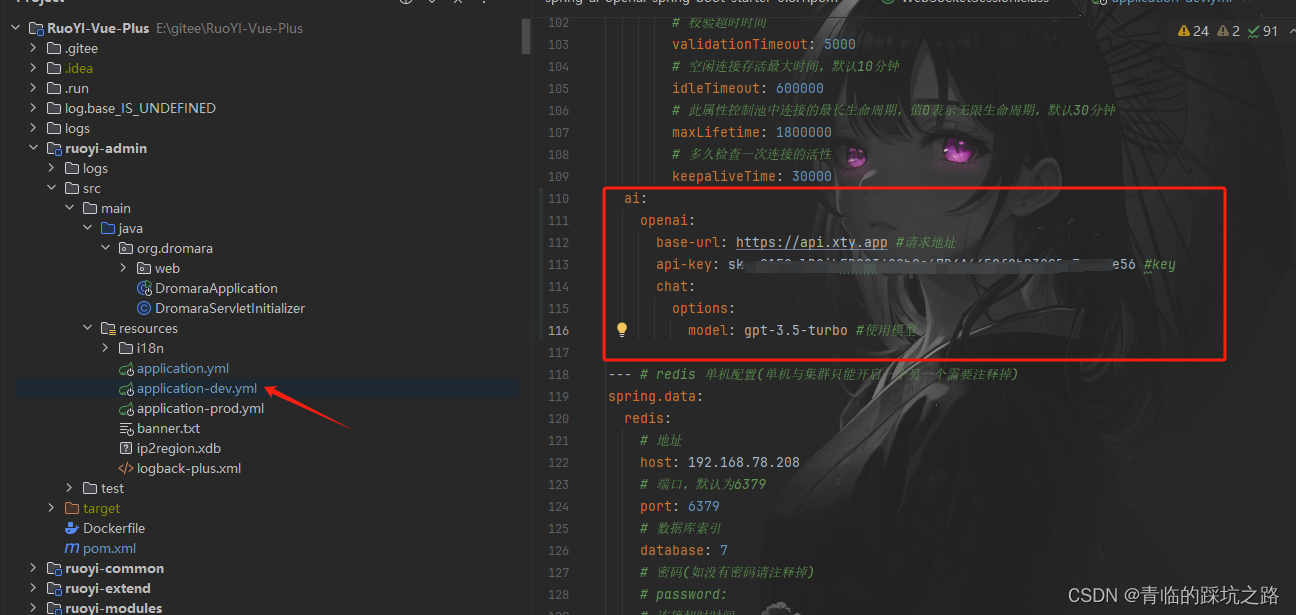
Task: Hide the Project tool window
Action: pyautogui.click(x=458, y=3)
